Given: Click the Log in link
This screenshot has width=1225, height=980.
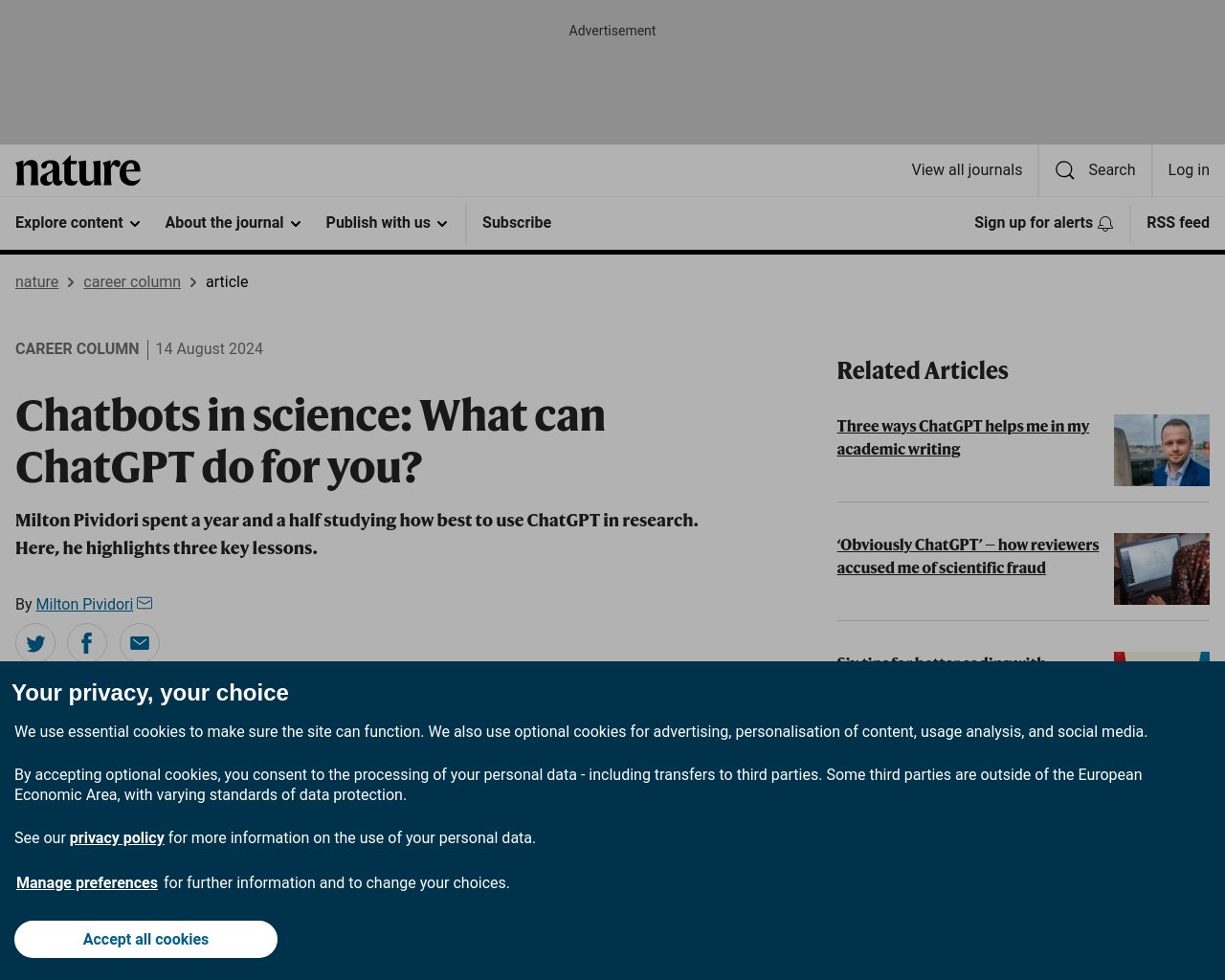Looking at the screenshot, I should [x=1189, y=170].
